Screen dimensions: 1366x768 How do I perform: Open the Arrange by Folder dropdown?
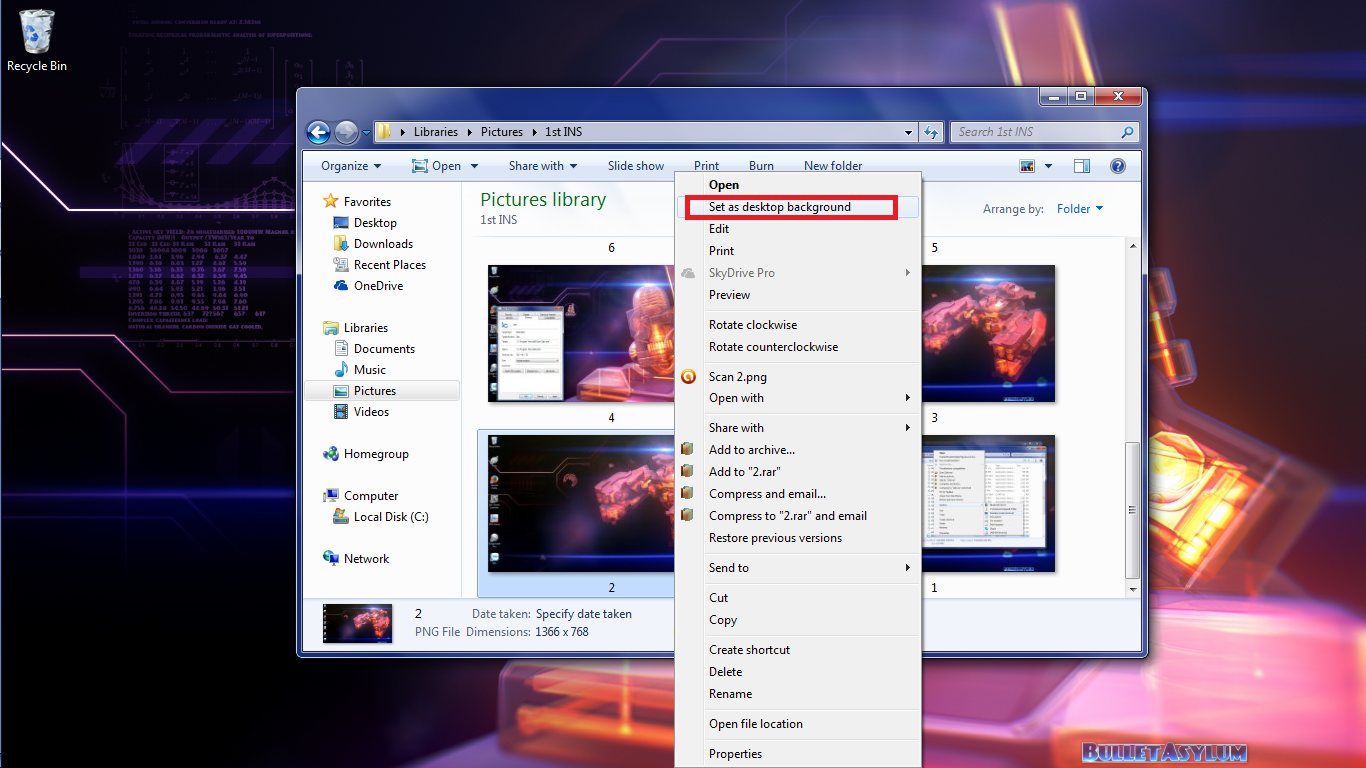click(x=1080, y=209)
